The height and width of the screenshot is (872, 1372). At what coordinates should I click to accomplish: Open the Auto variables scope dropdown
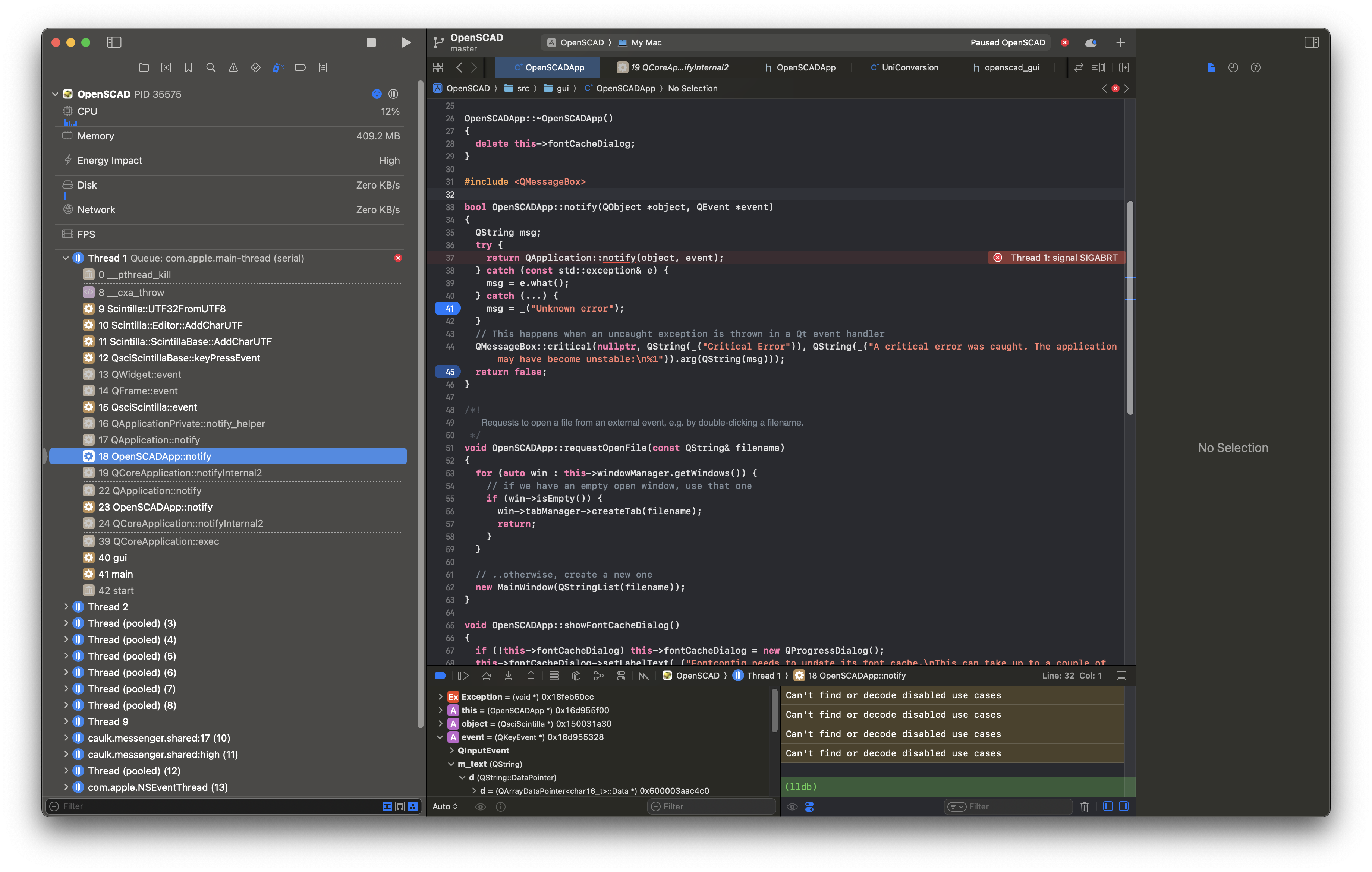[444, 806]
